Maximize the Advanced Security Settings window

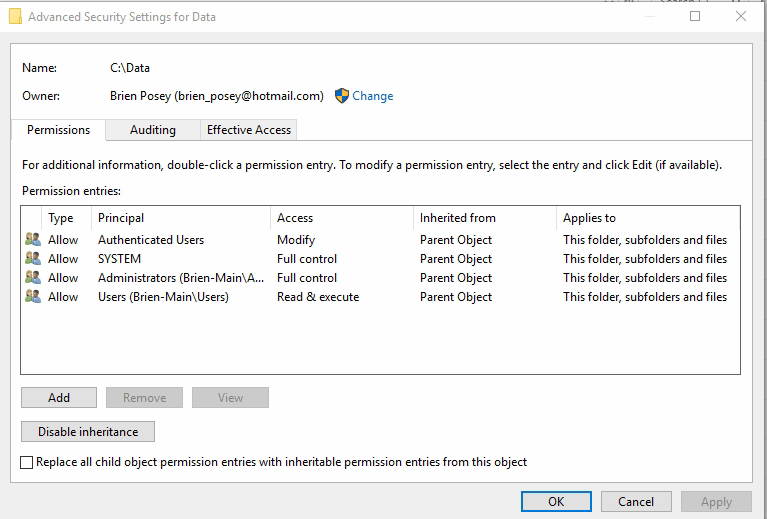coord(695,16)
